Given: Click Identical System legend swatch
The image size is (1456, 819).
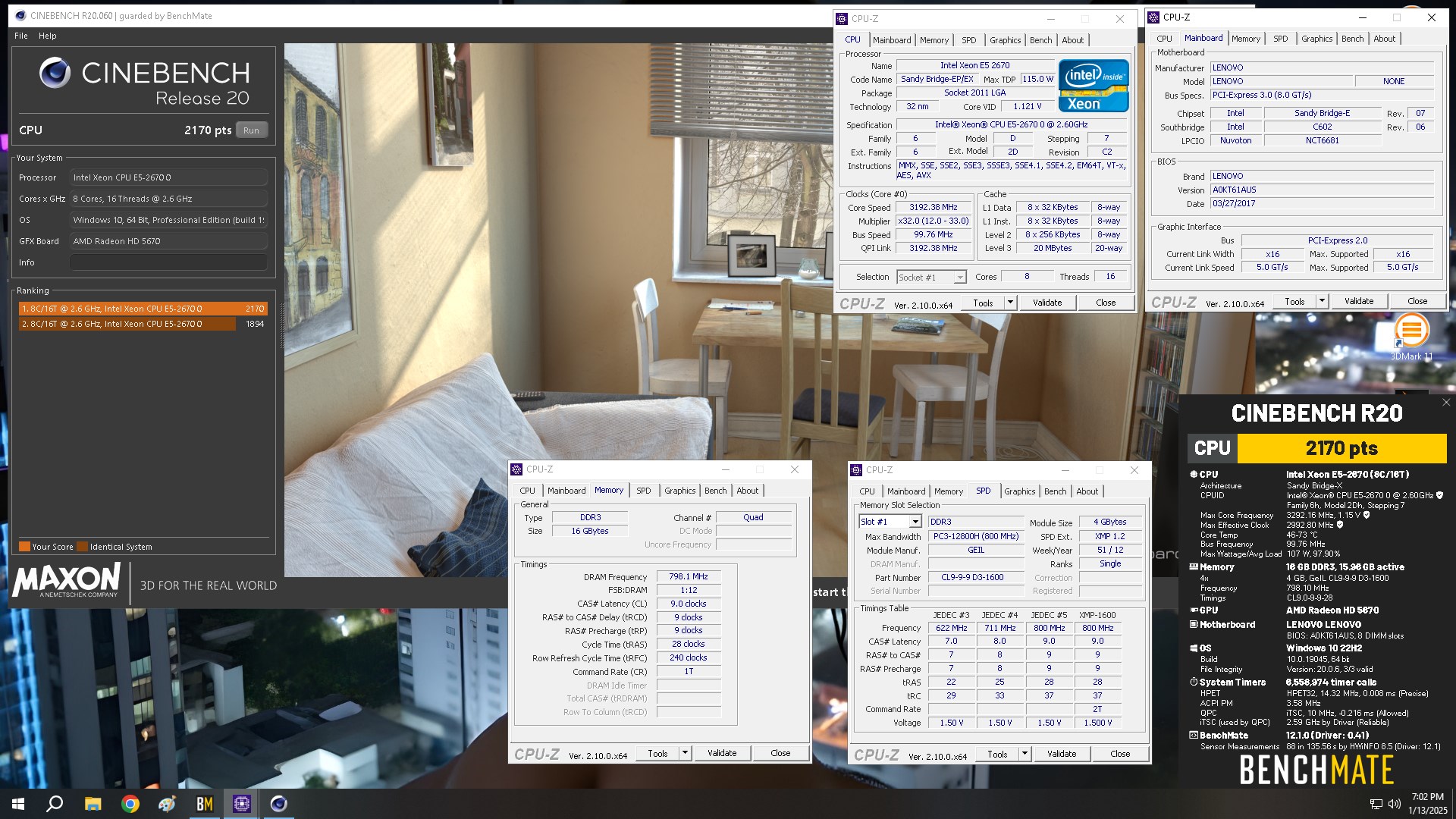Looking at the screenshot, I should [x=83, y=547].
